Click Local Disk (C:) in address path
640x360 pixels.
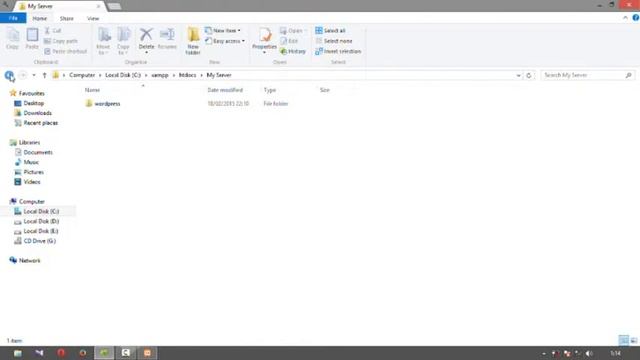click(x=123, y=75)
